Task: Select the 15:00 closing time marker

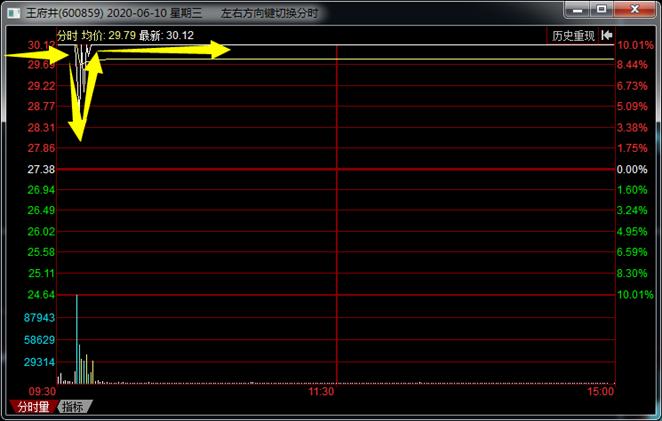Action: pyautogui.click(x=600, y=393)
